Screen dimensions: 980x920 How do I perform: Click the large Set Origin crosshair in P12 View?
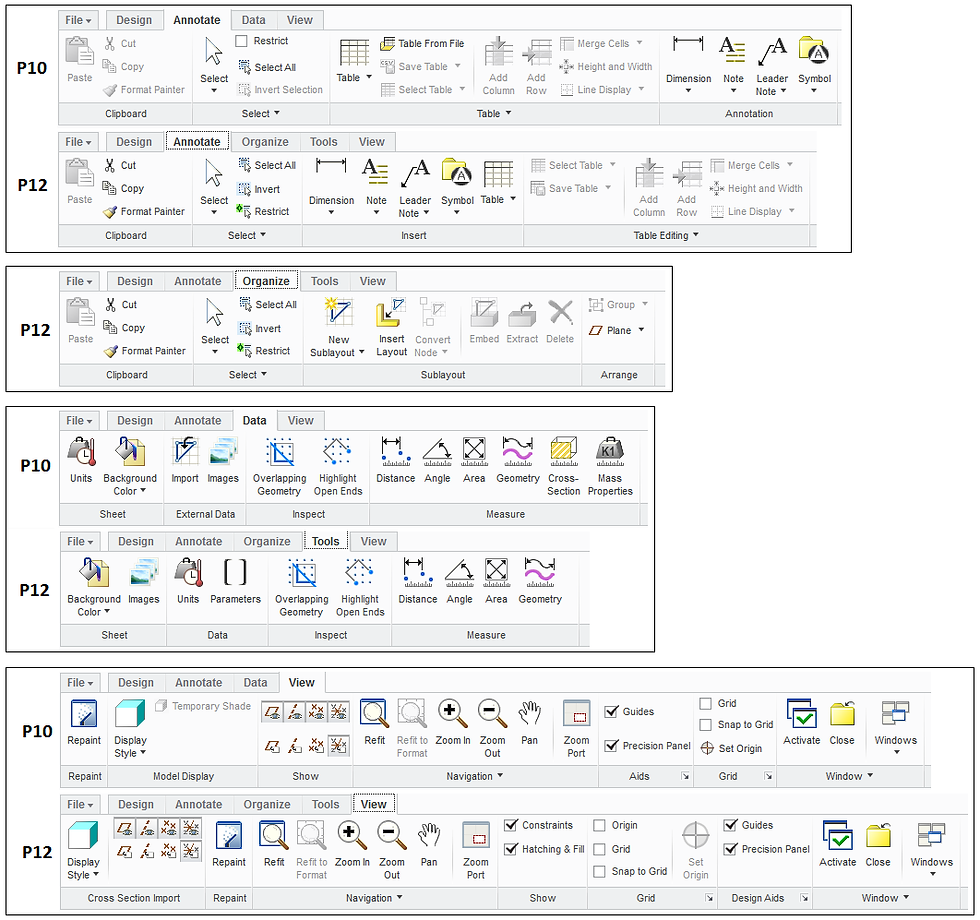point(695,836)
